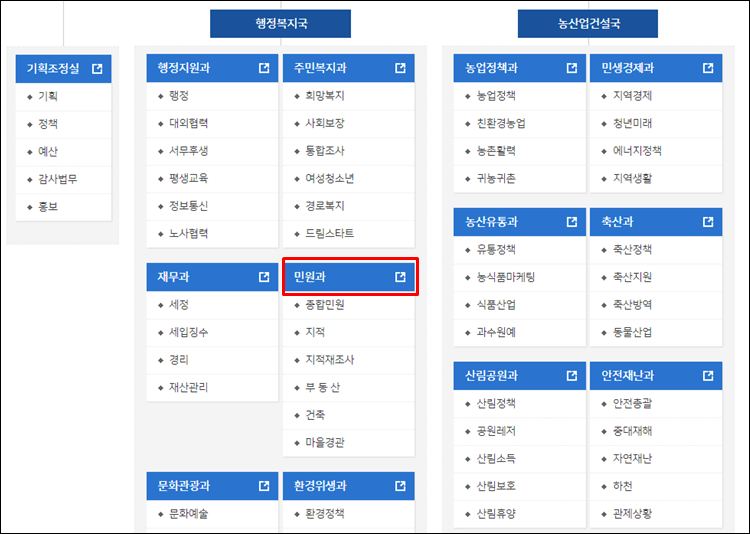Open external link icon beside 행정지원과
Image resolution: width=750 pixels, height=534 pixels.
click(264, 68)
